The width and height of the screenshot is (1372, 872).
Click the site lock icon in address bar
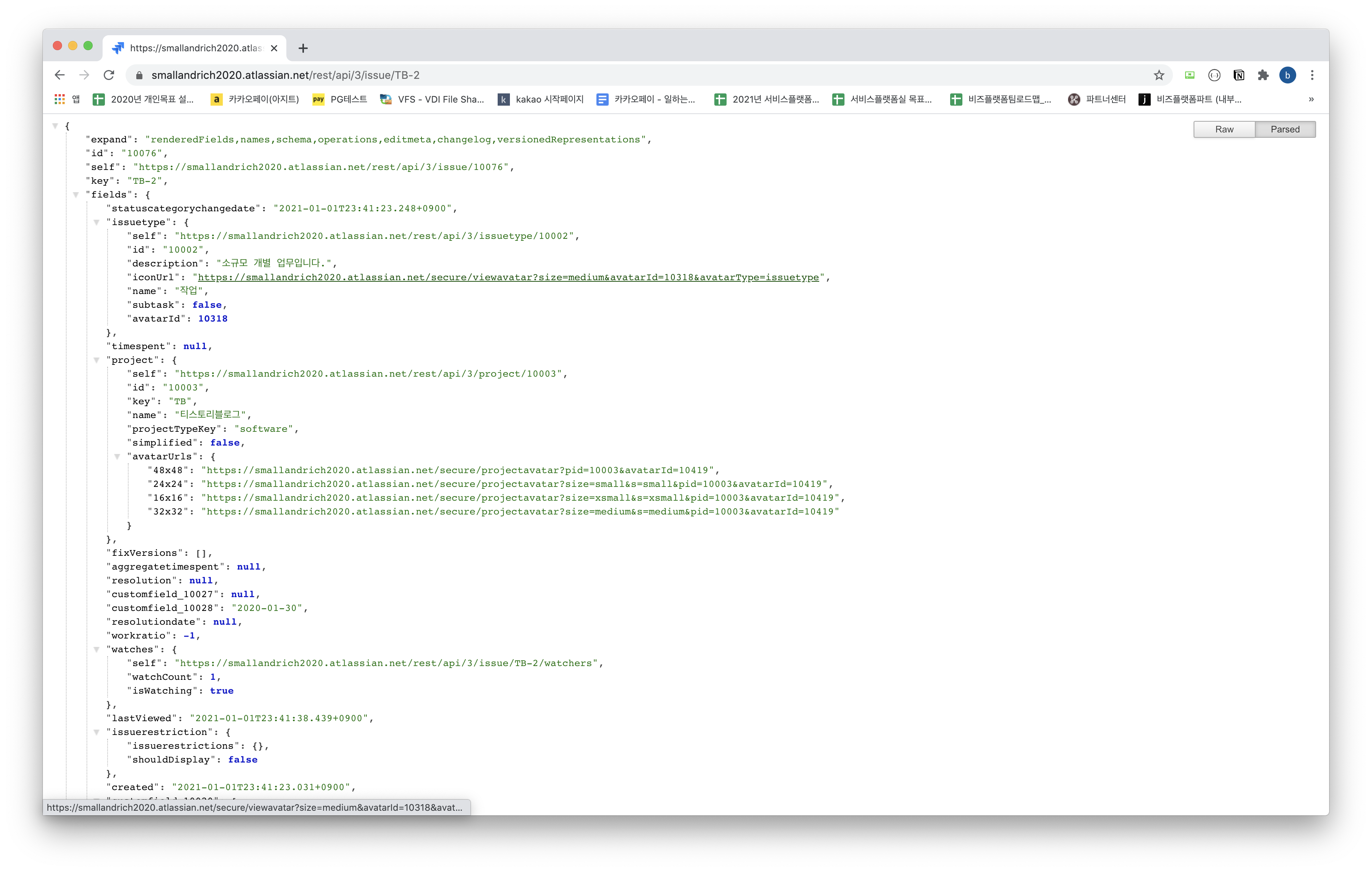pos(139,75)
